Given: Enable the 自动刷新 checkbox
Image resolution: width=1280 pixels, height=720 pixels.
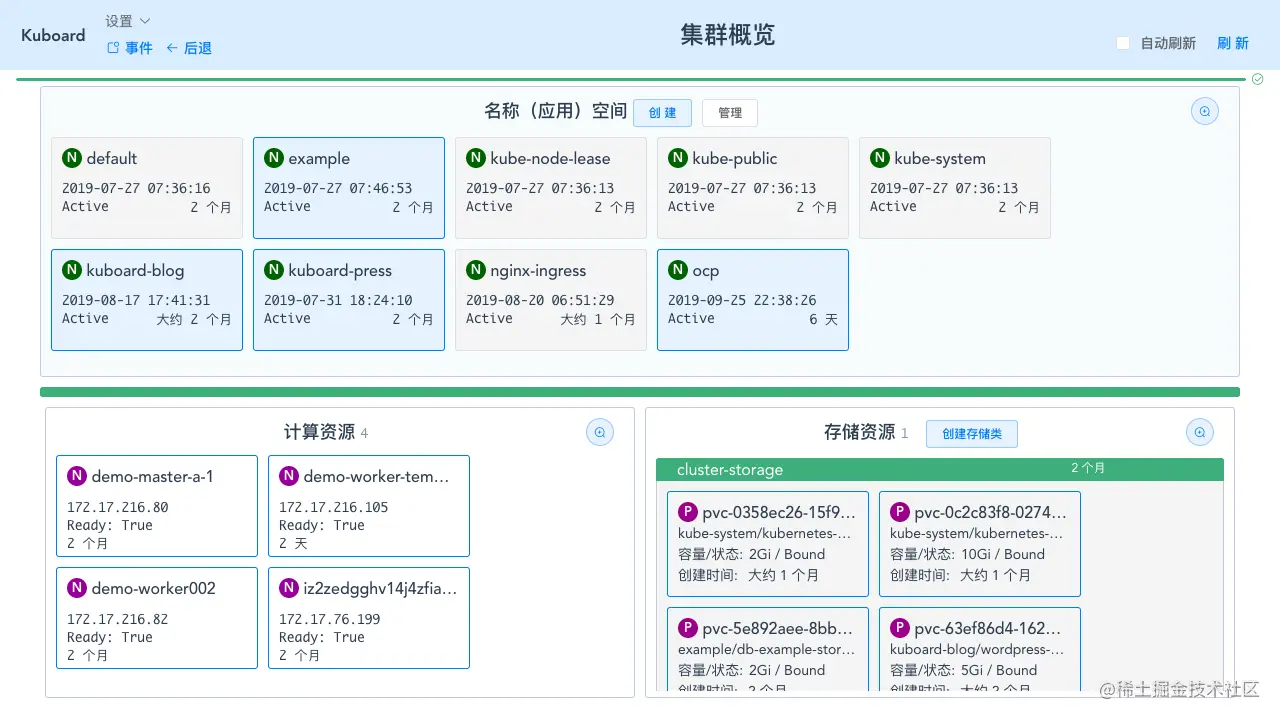Looking at the screenshot, I should [1122, 43].
